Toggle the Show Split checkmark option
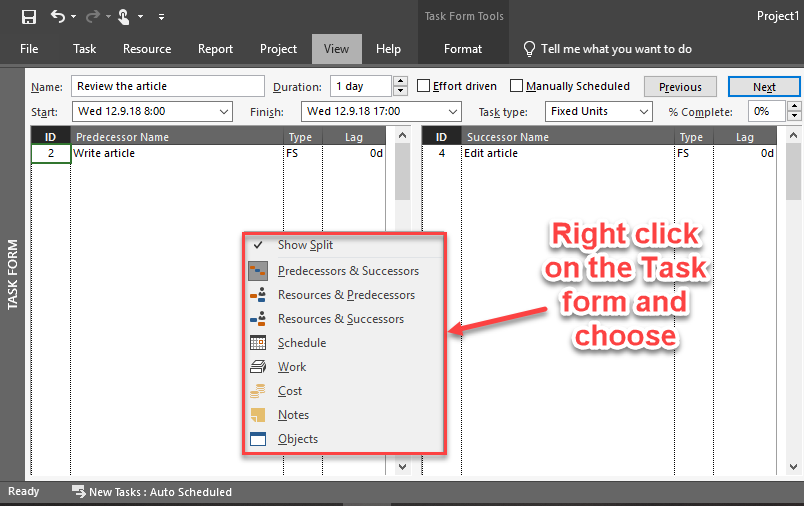Screen dimensions: 804x506 [x=258, y=245]
